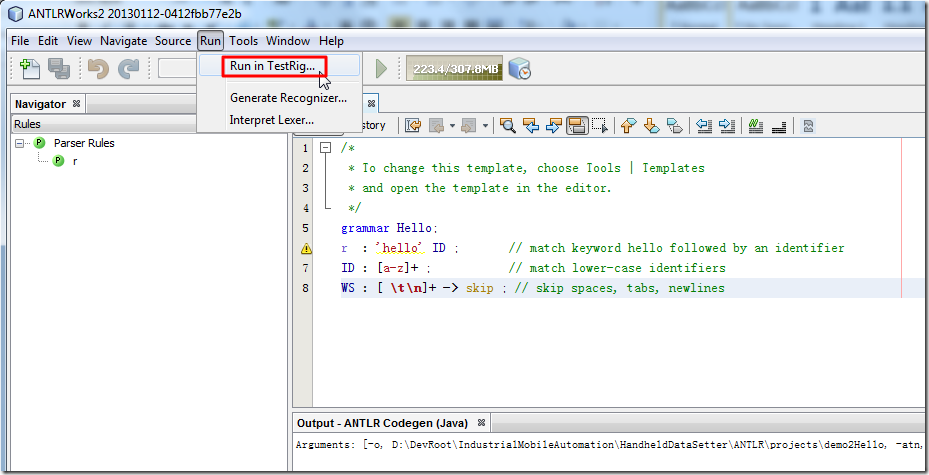The width and height of the screenshot is (929, 475).
Task: Choose Interpret Lexer... menu entry
Action: (x=278, y=120)
